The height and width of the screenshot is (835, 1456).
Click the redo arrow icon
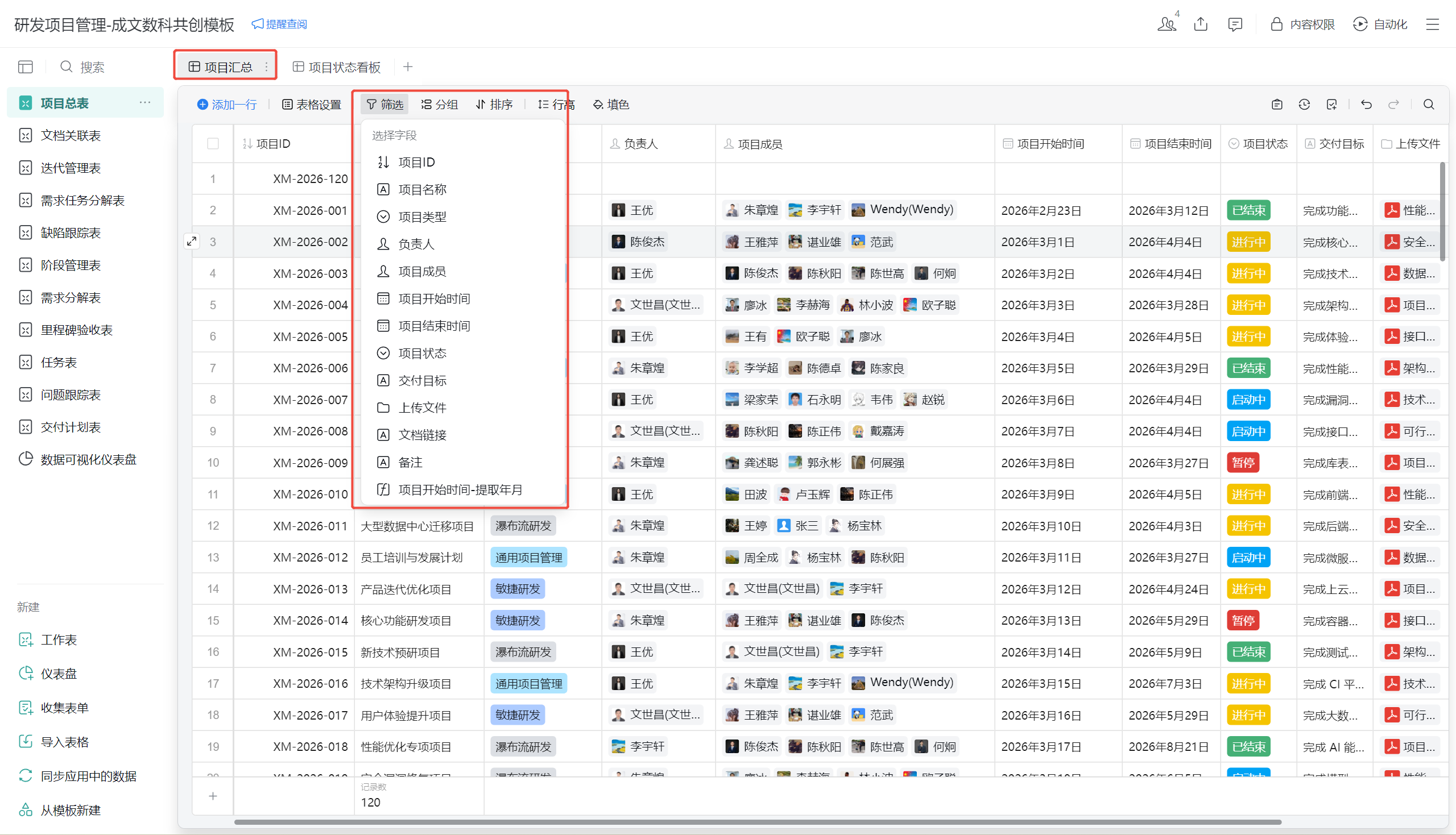point(1393,105)
